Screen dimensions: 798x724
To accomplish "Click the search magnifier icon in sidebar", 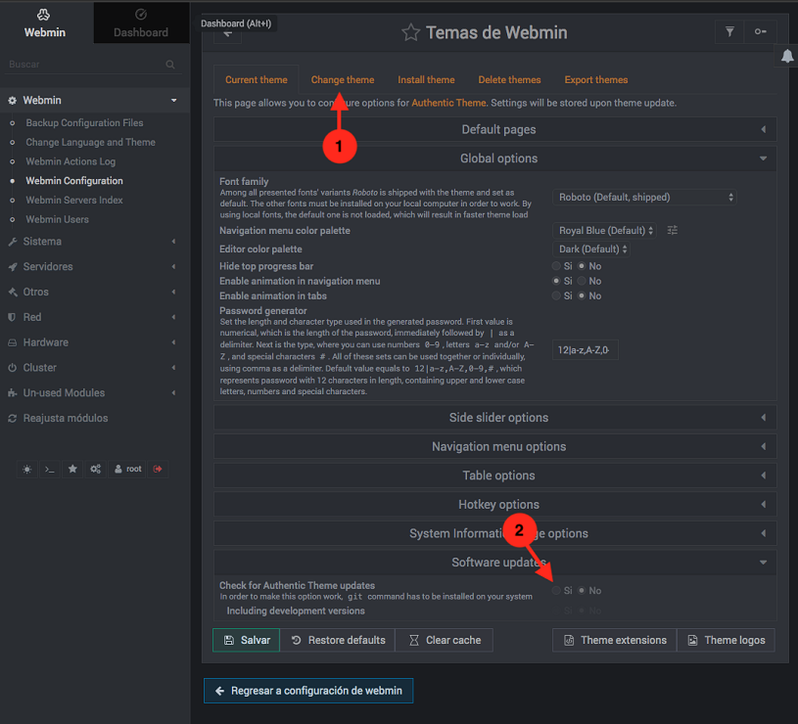I will coord(170,65).
